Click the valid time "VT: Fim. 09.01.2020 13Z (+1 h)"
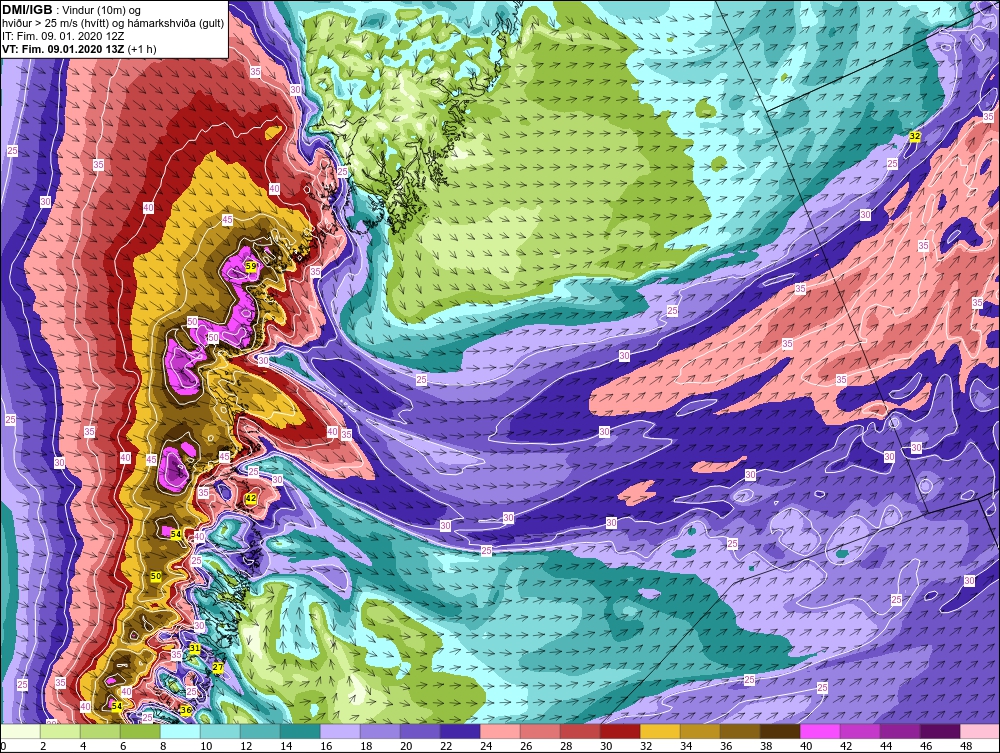Screen dimensions: 1000x753 pos(79,49)
